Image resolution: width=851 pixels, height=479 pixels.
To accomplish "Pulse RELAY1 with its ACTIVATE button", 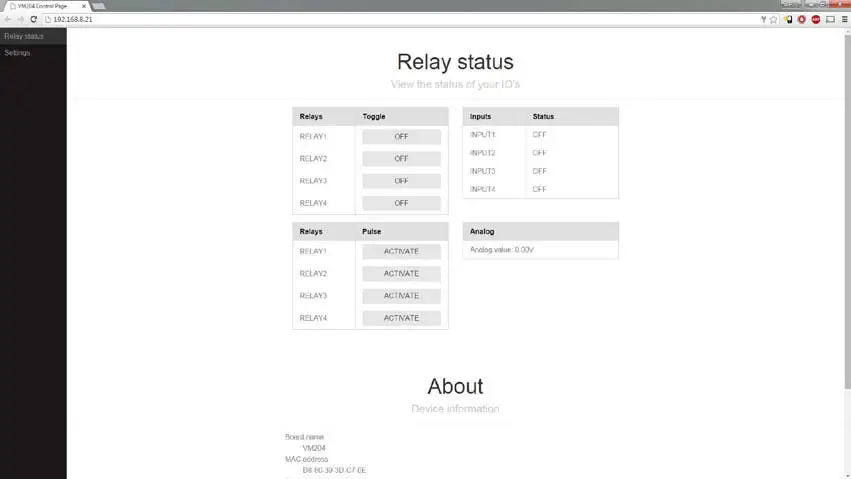I will point(401,252).
